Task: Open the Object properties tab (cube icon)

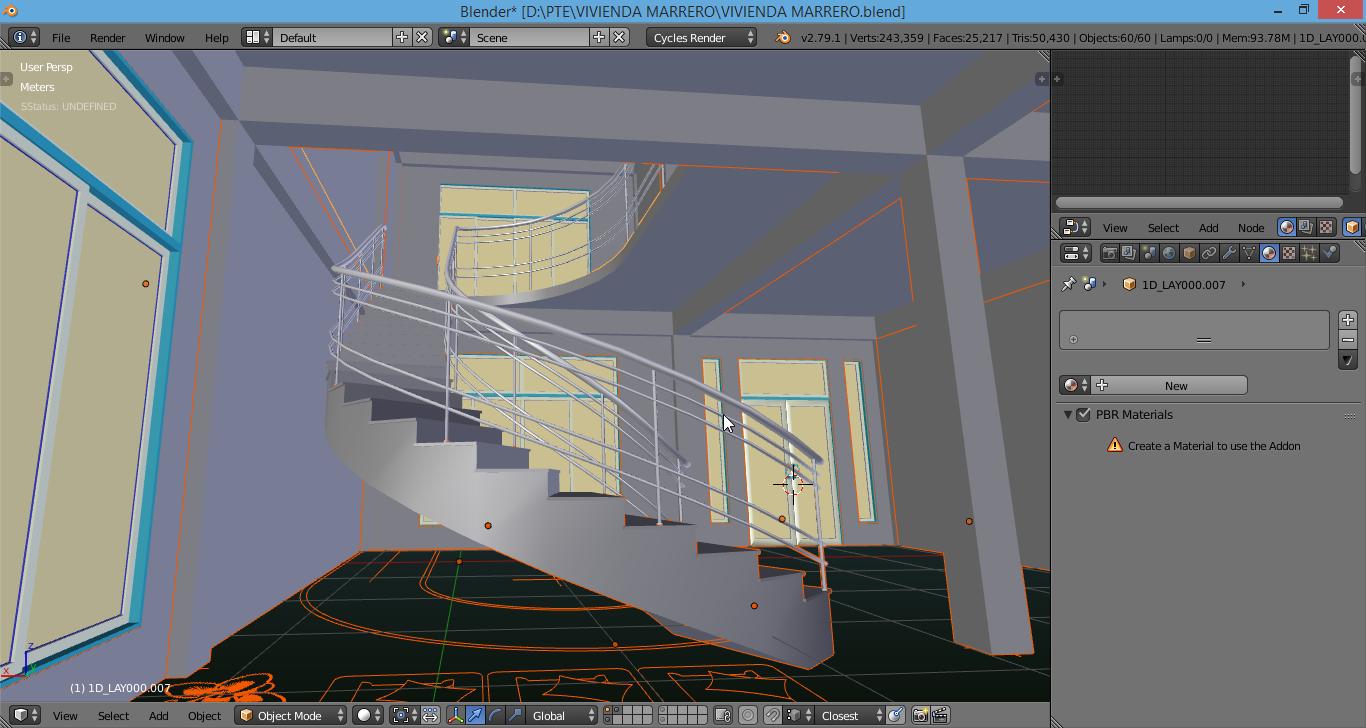Action: [x=1189, y=253]
